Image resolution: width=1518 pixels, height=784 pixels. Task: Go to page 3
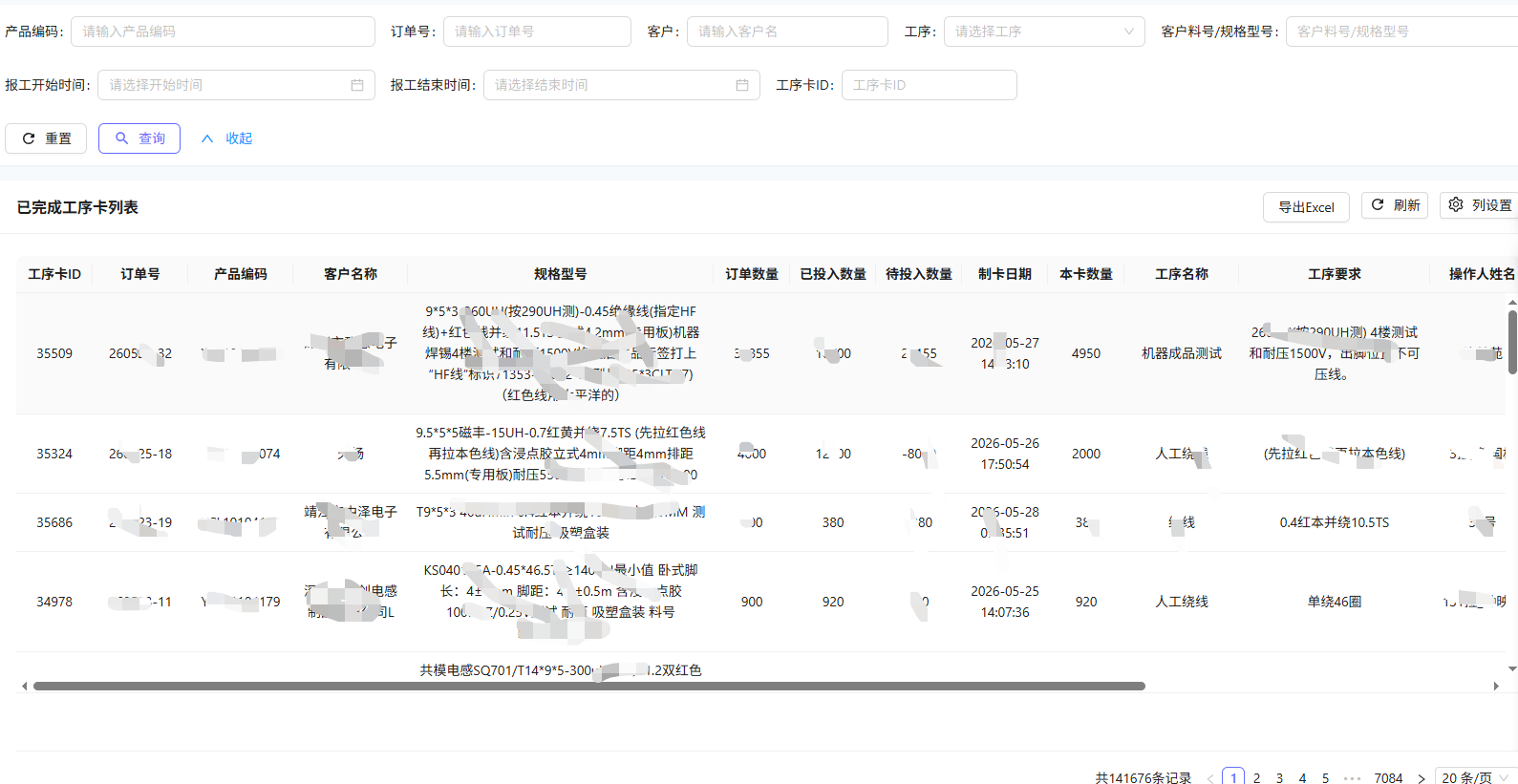click(1279, 778)
